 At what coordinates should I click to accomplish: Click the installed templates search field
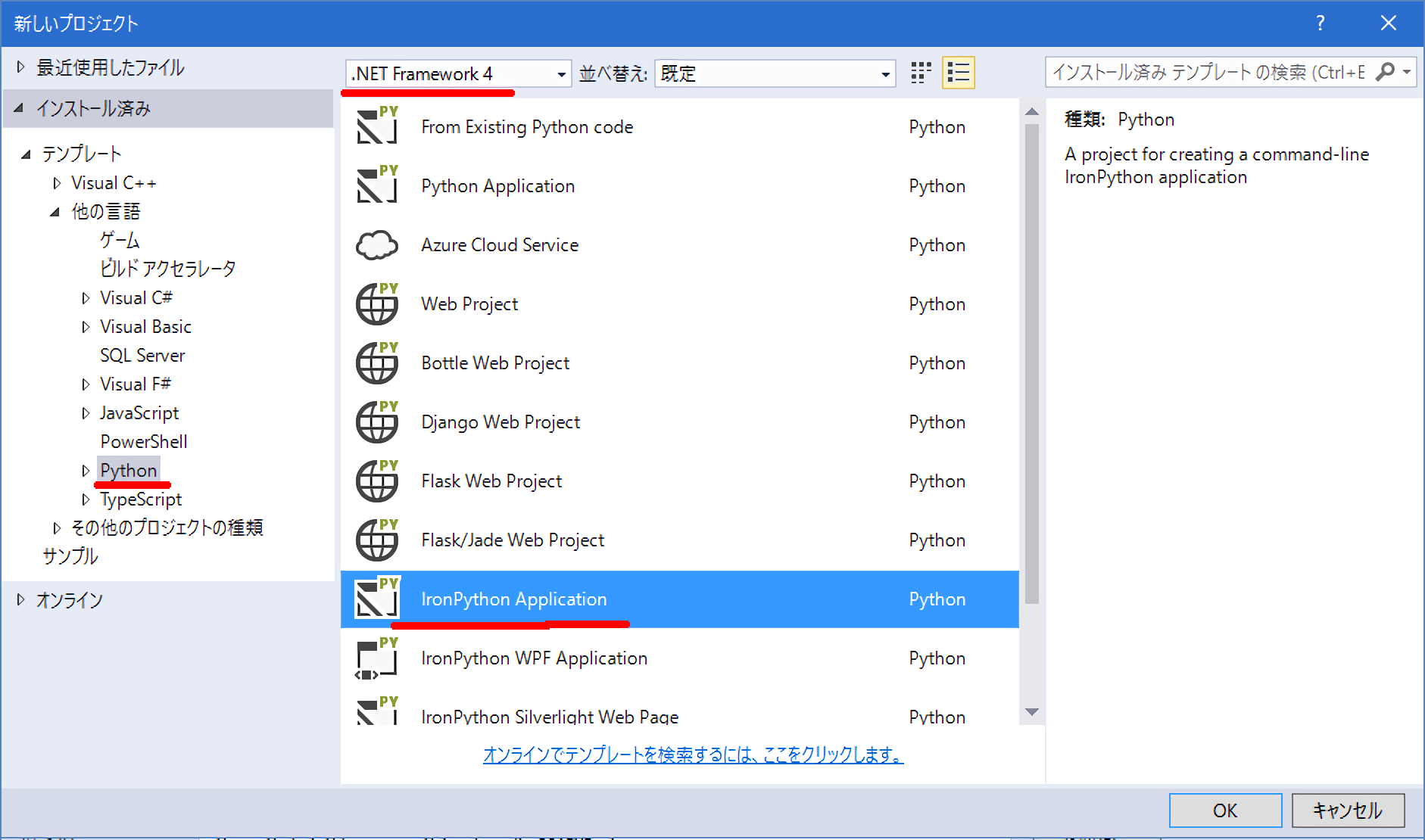pyautogui.click(x=1208, y=72)
